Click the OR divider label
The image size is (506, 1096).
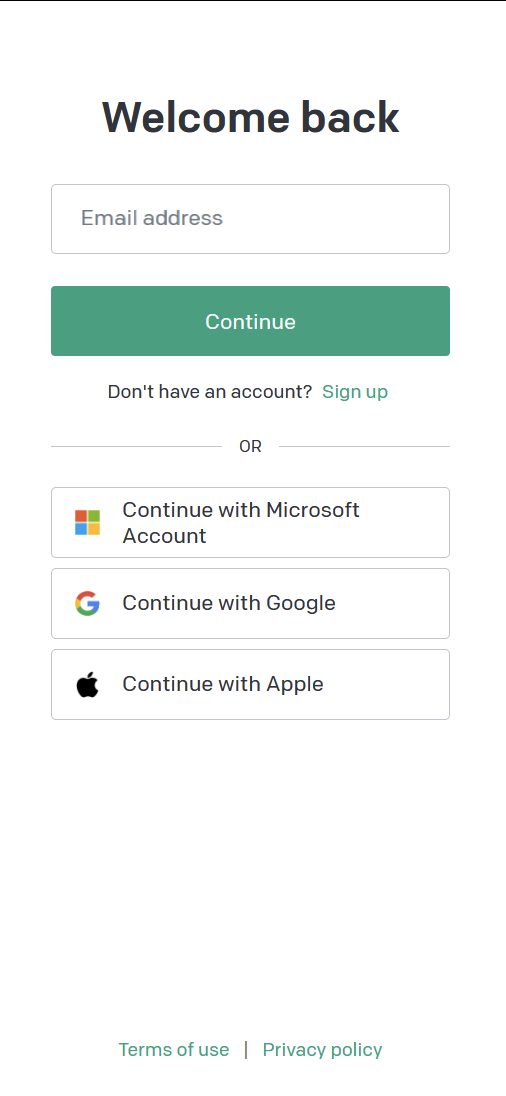[250, 447]
